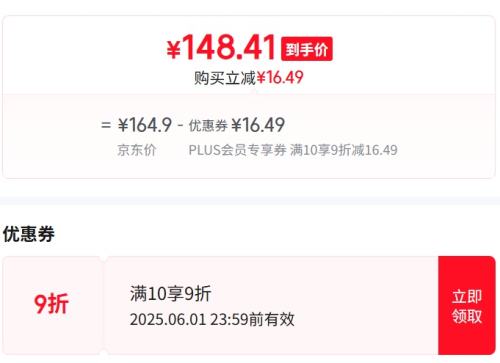Image resolution: width=500 pixels, height=363 pixels.
Task: Claim the coupon with 立即领取 button
Action: 467,306
